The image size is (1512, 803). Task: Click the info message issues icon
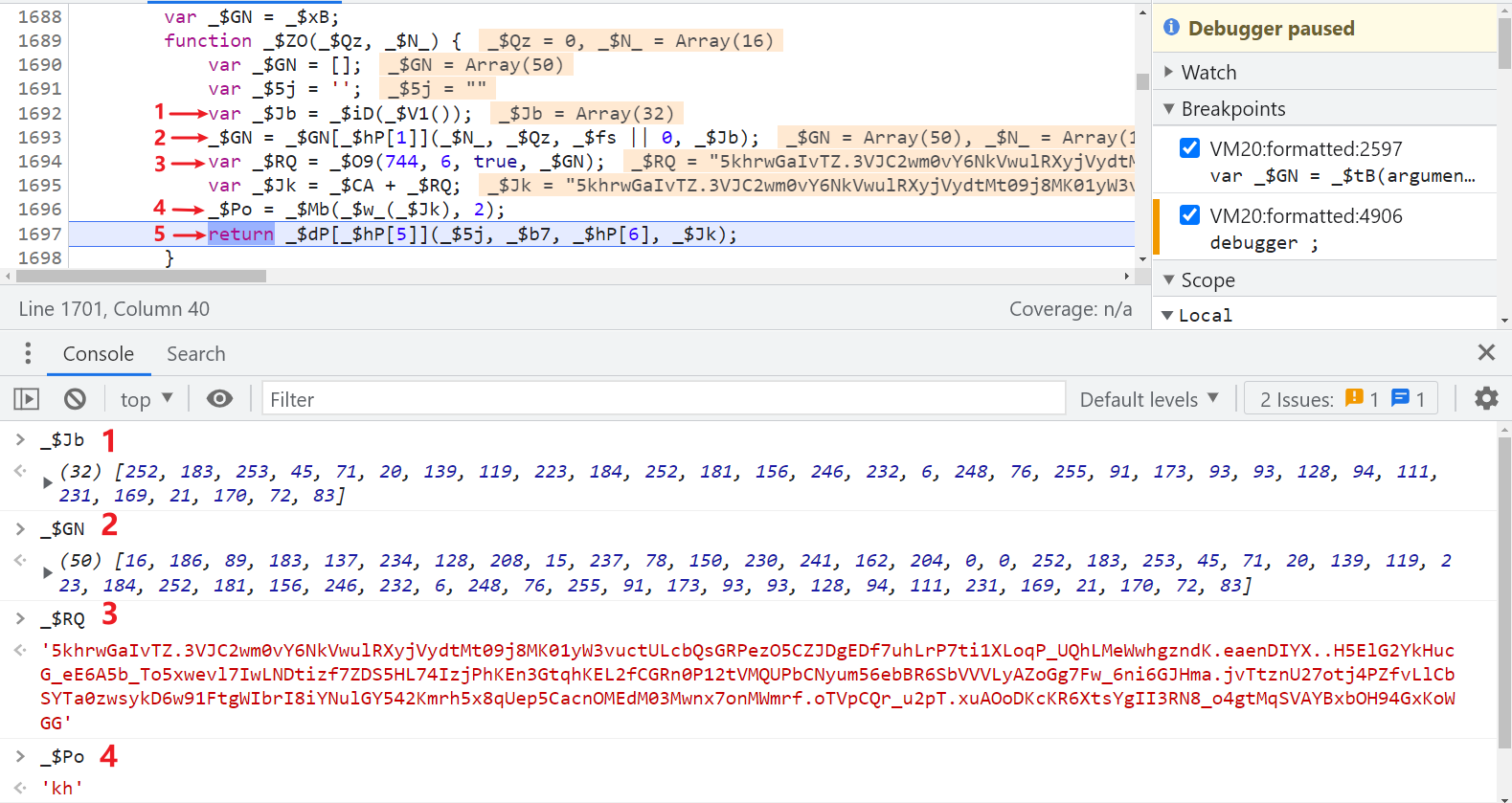point(1400,398)
